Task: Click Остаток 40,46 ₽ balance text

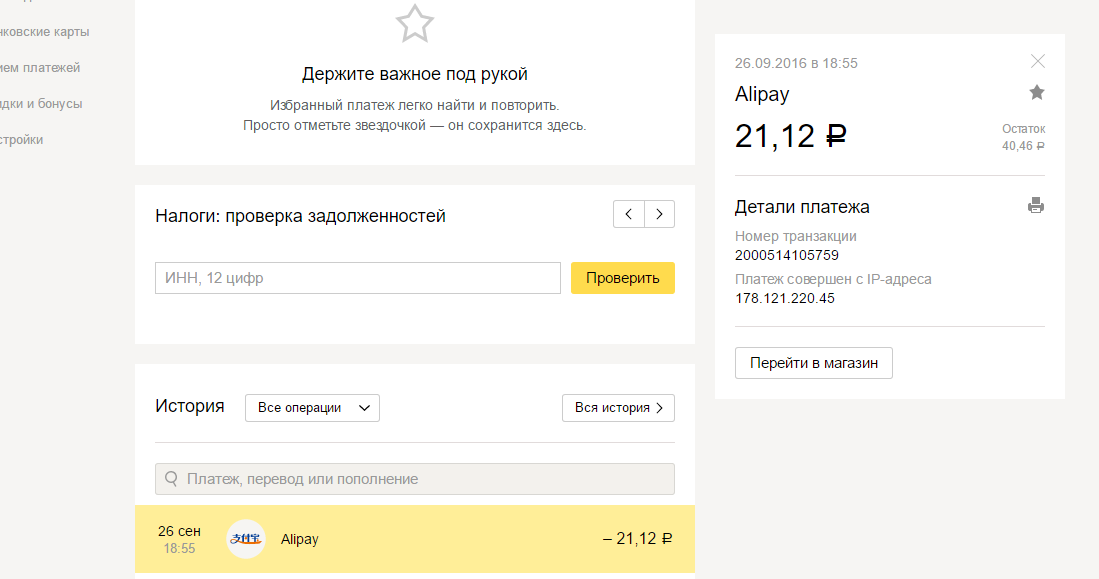Action: pyautogui.click(x=1023, y=137)
